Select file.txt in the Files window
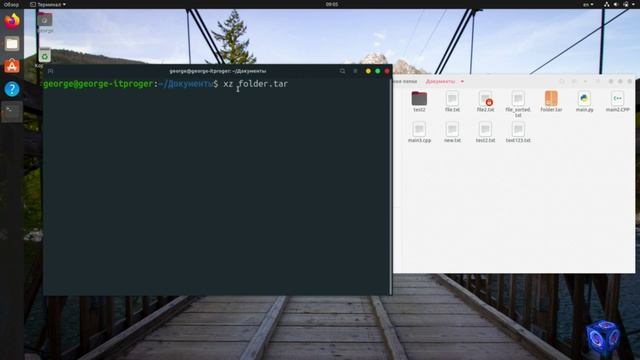 [x=452, y=102]
